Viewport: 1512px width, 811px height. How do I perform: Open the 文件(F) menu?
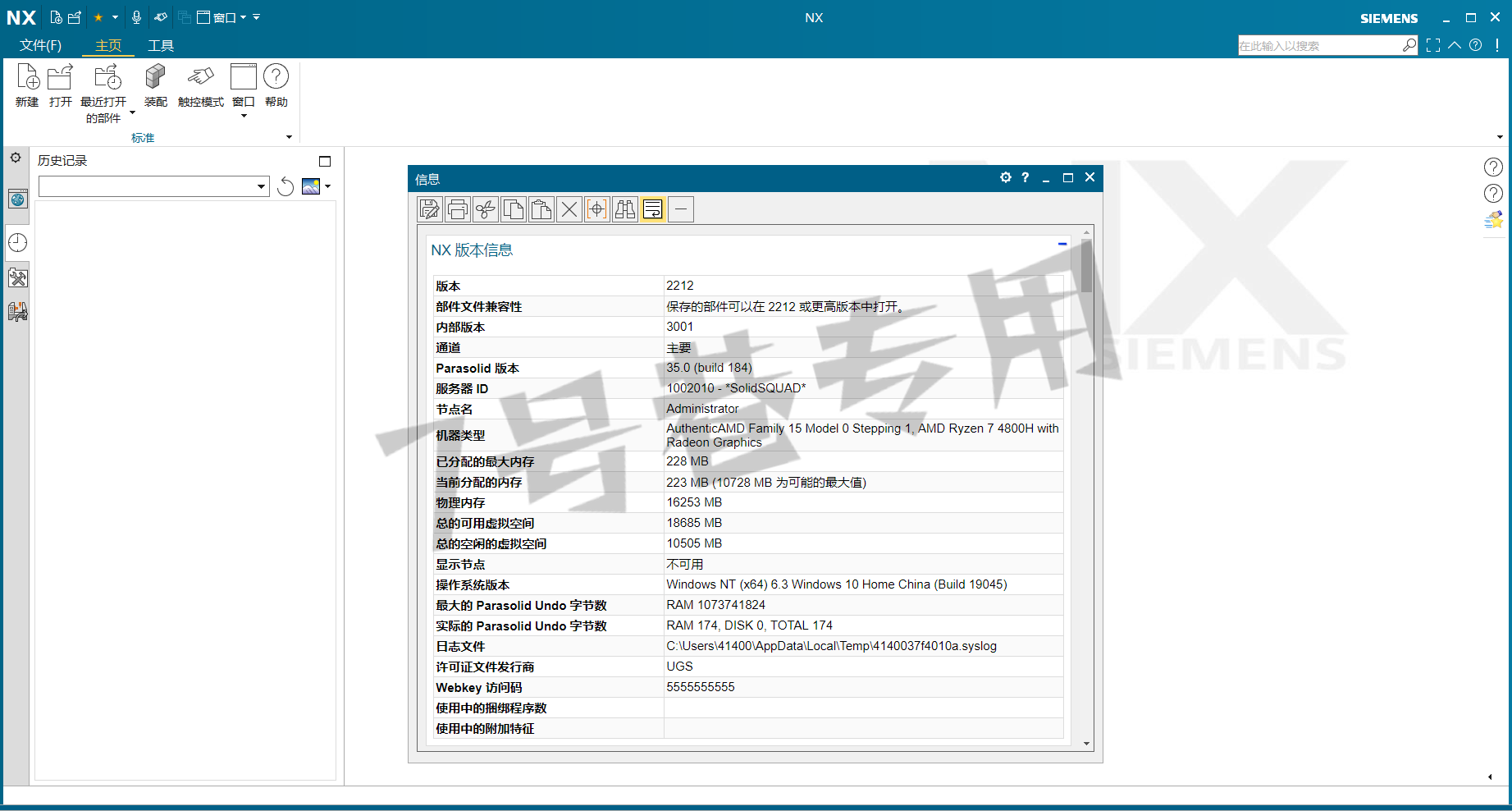tap(41, 45)
